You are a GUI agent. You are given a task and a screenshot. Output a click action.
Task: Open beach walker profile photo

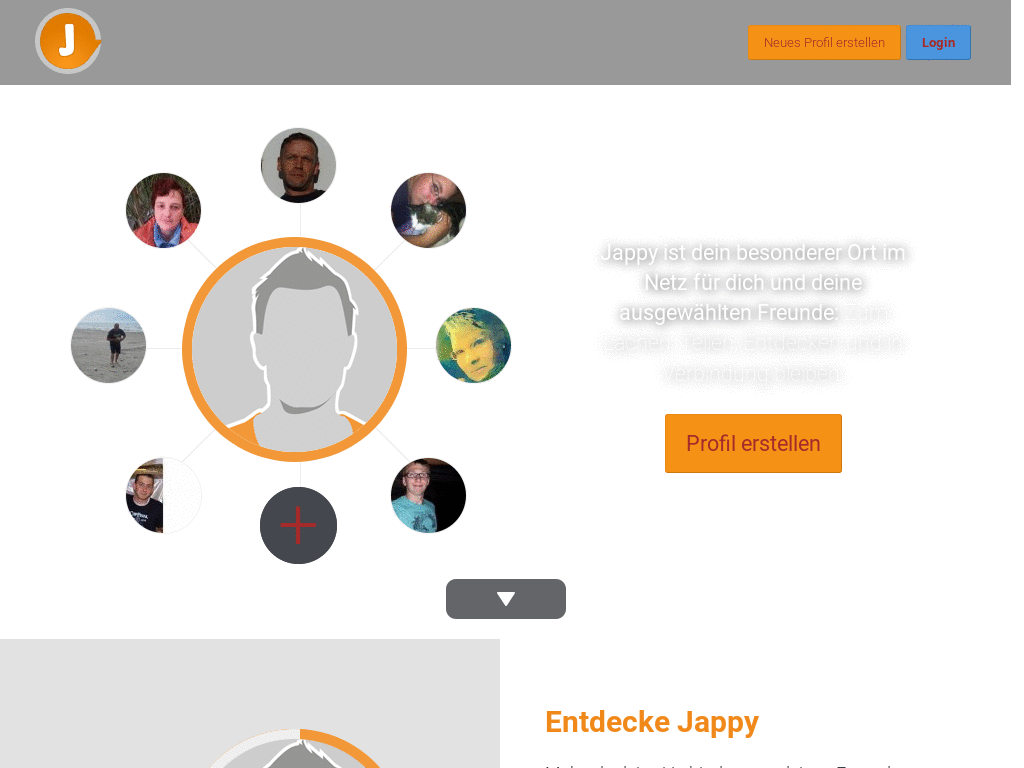click(x=108, y=345)
